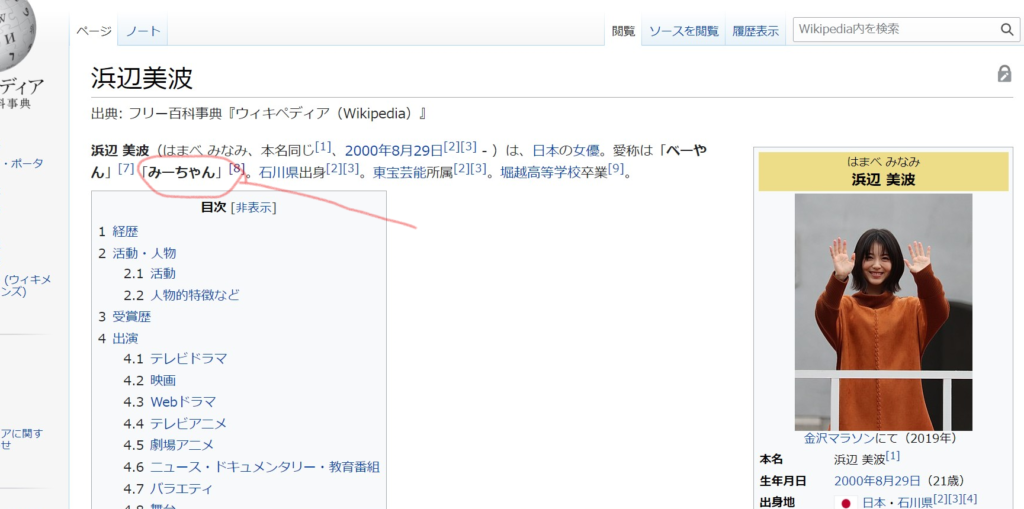Switch to the ノート tab
Image resolution: width=1024 pixels, height=509 pixels.
tap(143, 31)
